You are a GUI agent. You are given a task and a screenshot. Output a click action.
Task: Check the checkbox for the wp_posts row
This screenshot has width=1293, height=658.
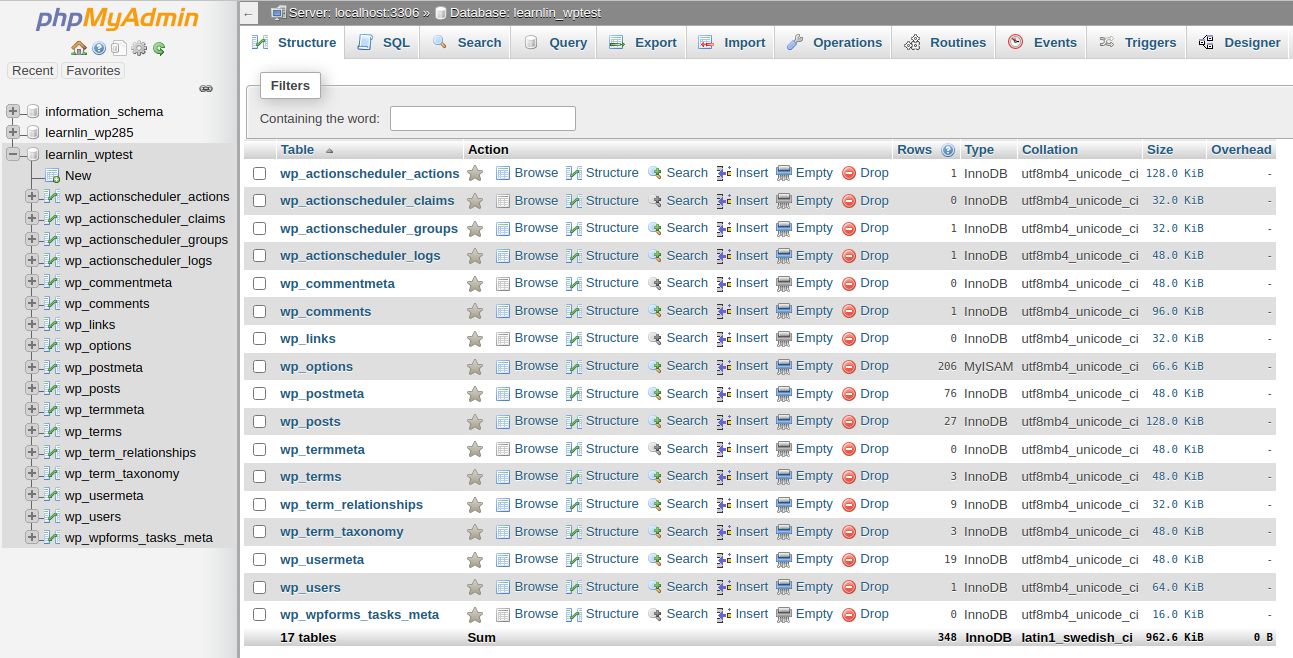point(259,421)
